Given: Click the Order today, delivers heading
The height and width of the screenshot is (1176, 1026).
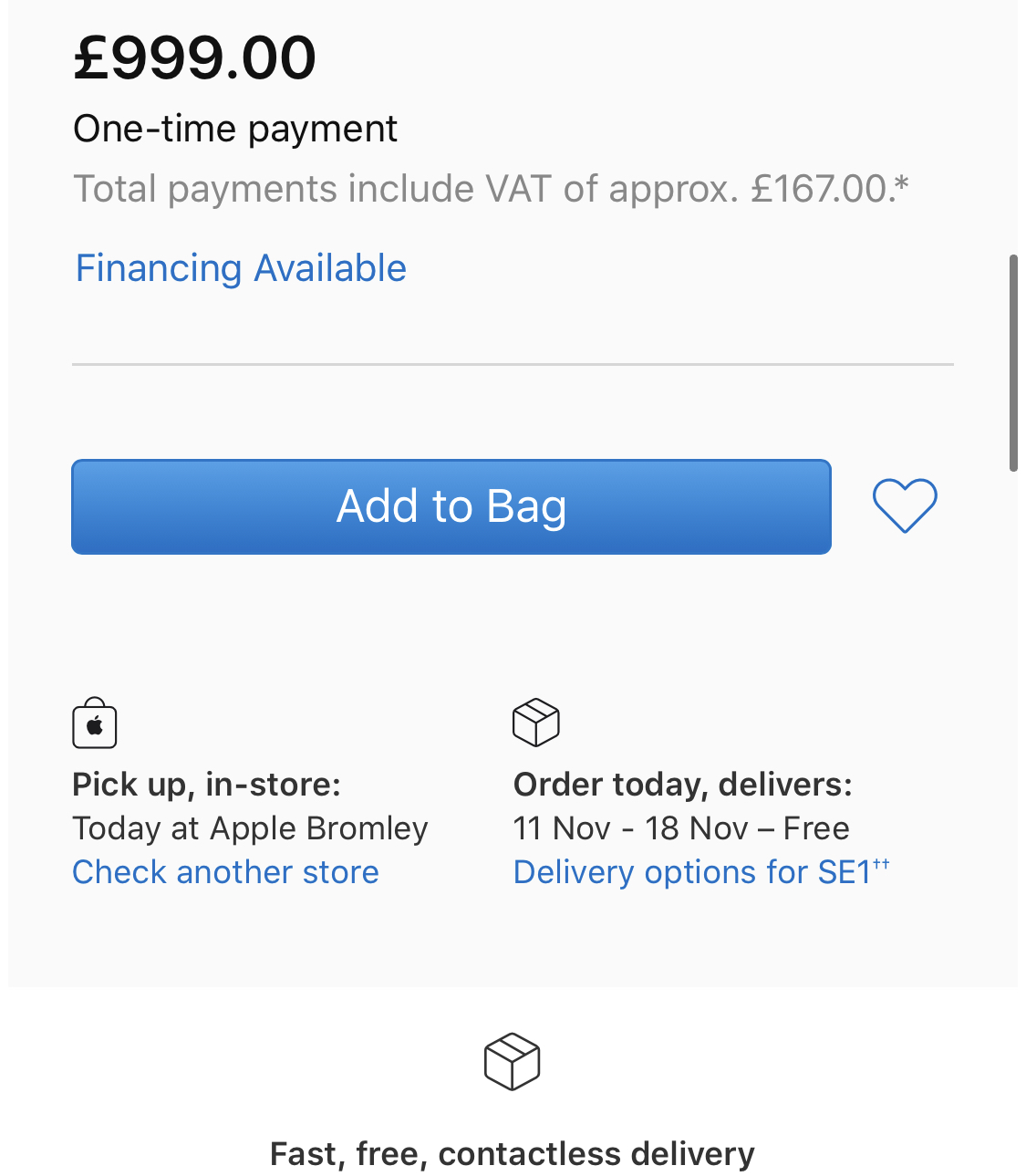Looking at the screenshot, I should pyautogui.click(x=682, y=784).
